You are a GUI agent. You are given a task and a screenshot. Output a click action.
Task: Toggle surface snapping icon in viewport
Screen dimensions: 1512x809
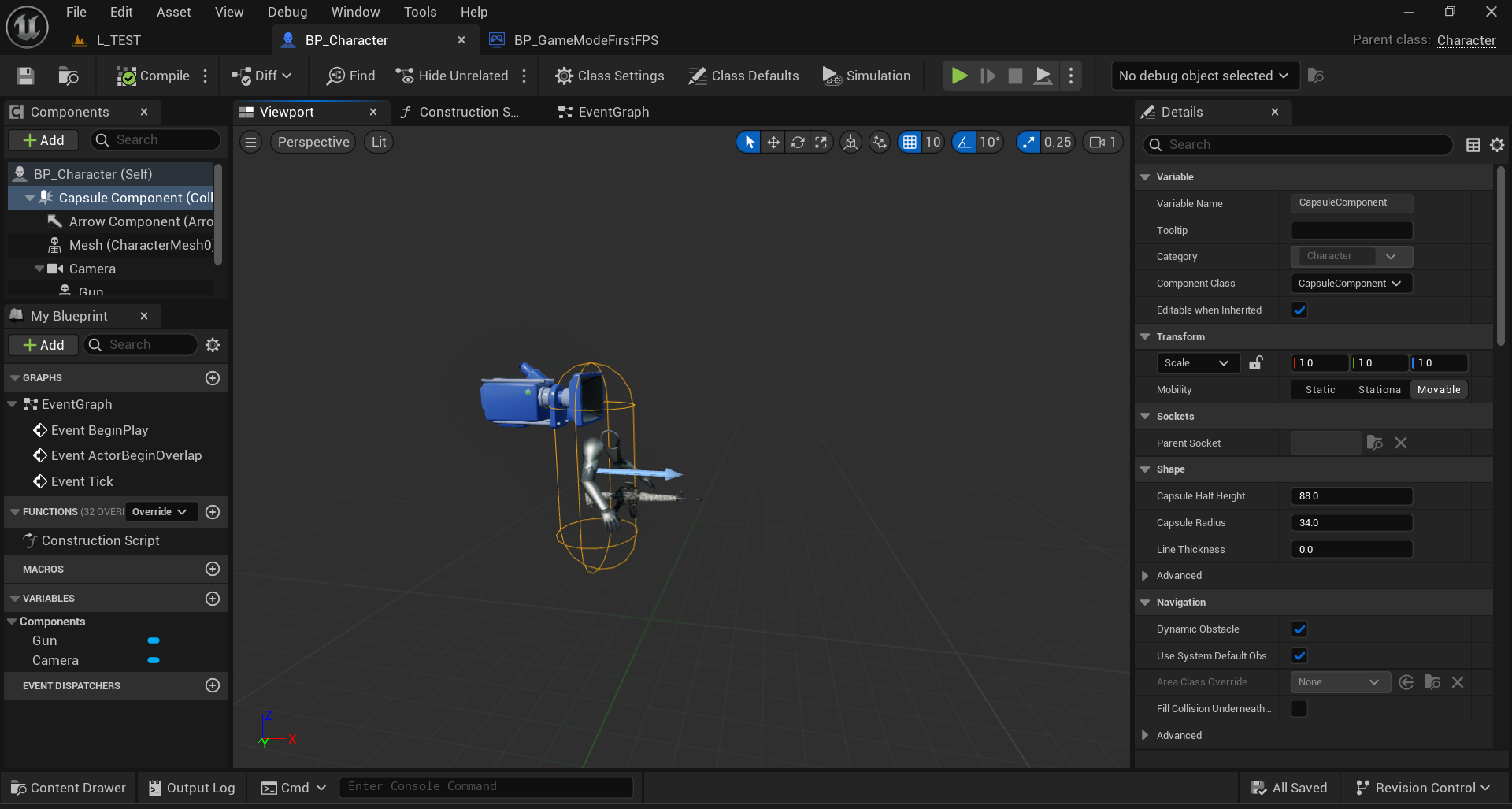880,142
